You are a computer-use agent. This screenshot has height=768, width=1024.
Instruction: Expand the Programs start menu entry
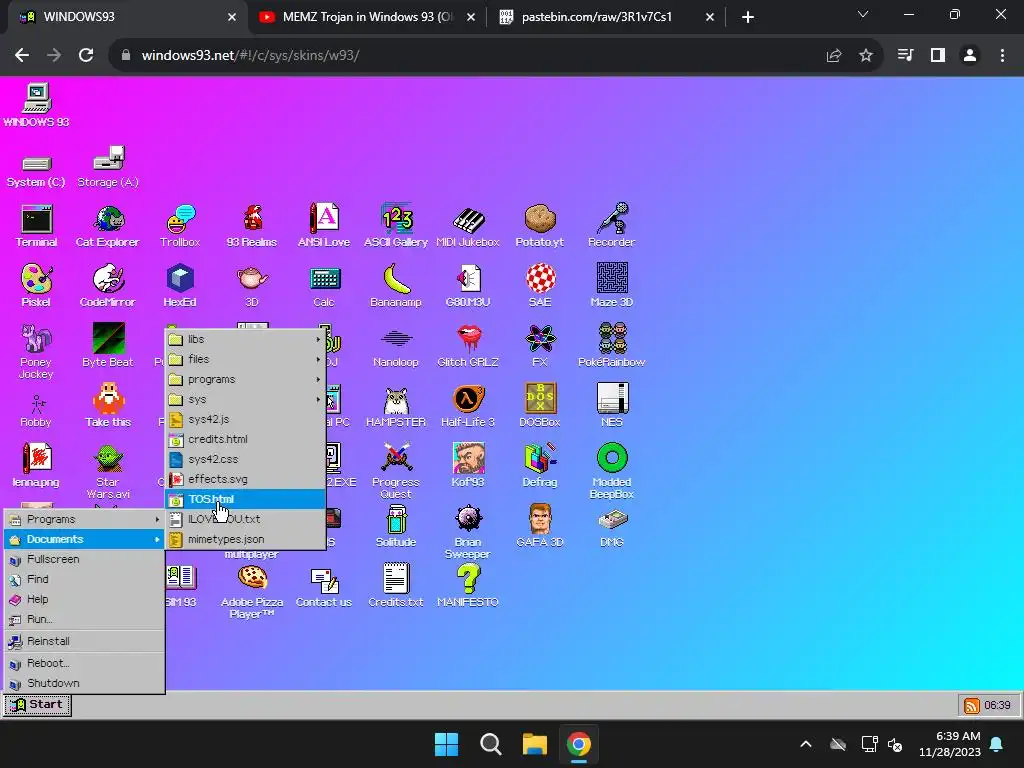point(84,519)
